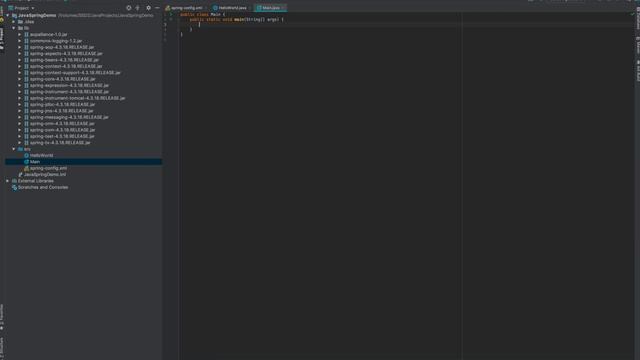Switch to the HelloWorld.java editor tab
The width and height of the screenshot is (640, 360).
[232, 8]
